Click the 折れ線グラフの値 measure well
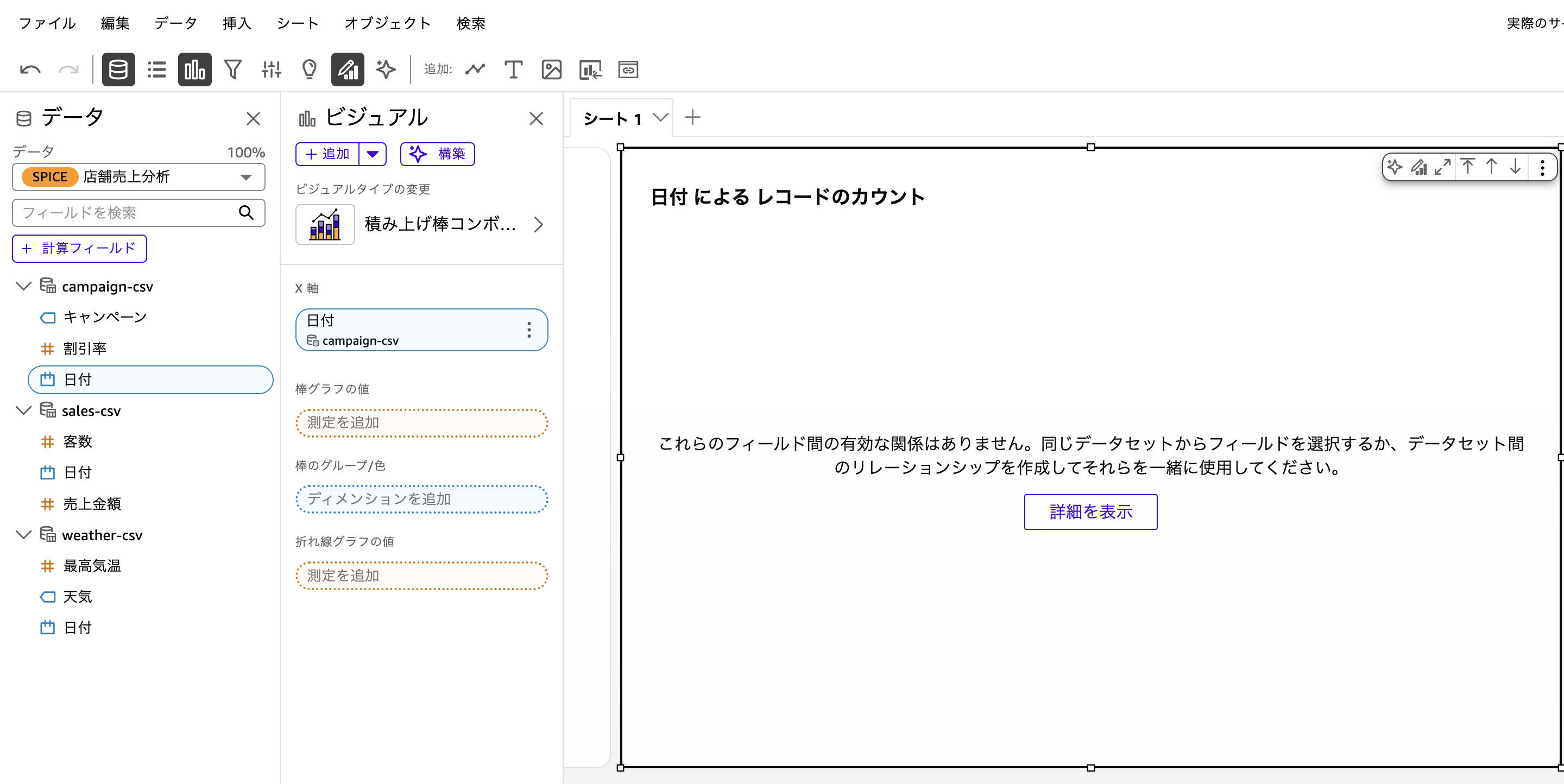Screen dimensions: 1564x784 click(x=421, y=576)
